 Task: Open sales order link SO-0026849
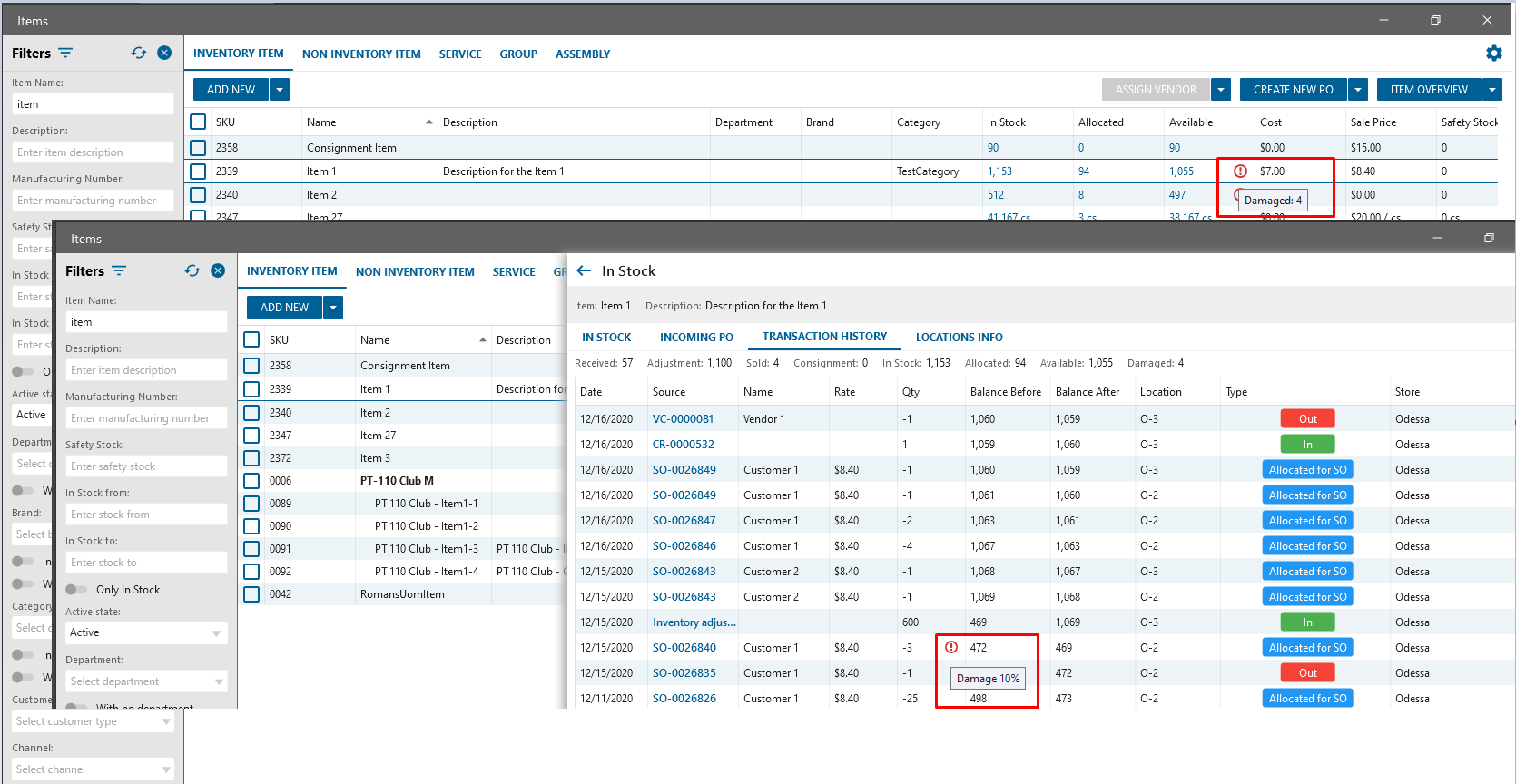pos(684,470)
